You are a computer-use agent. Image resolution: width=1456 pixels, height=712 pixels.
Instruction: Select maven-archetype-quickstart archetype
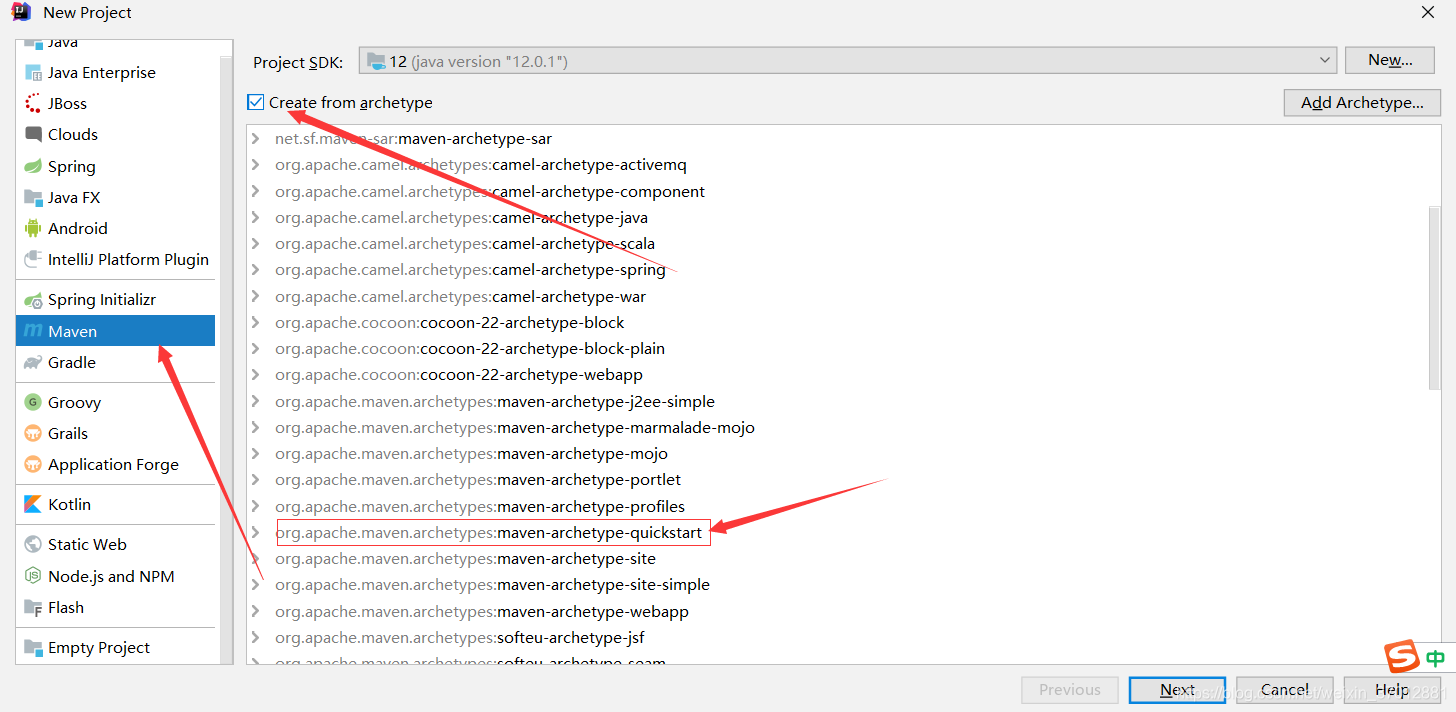489,533
